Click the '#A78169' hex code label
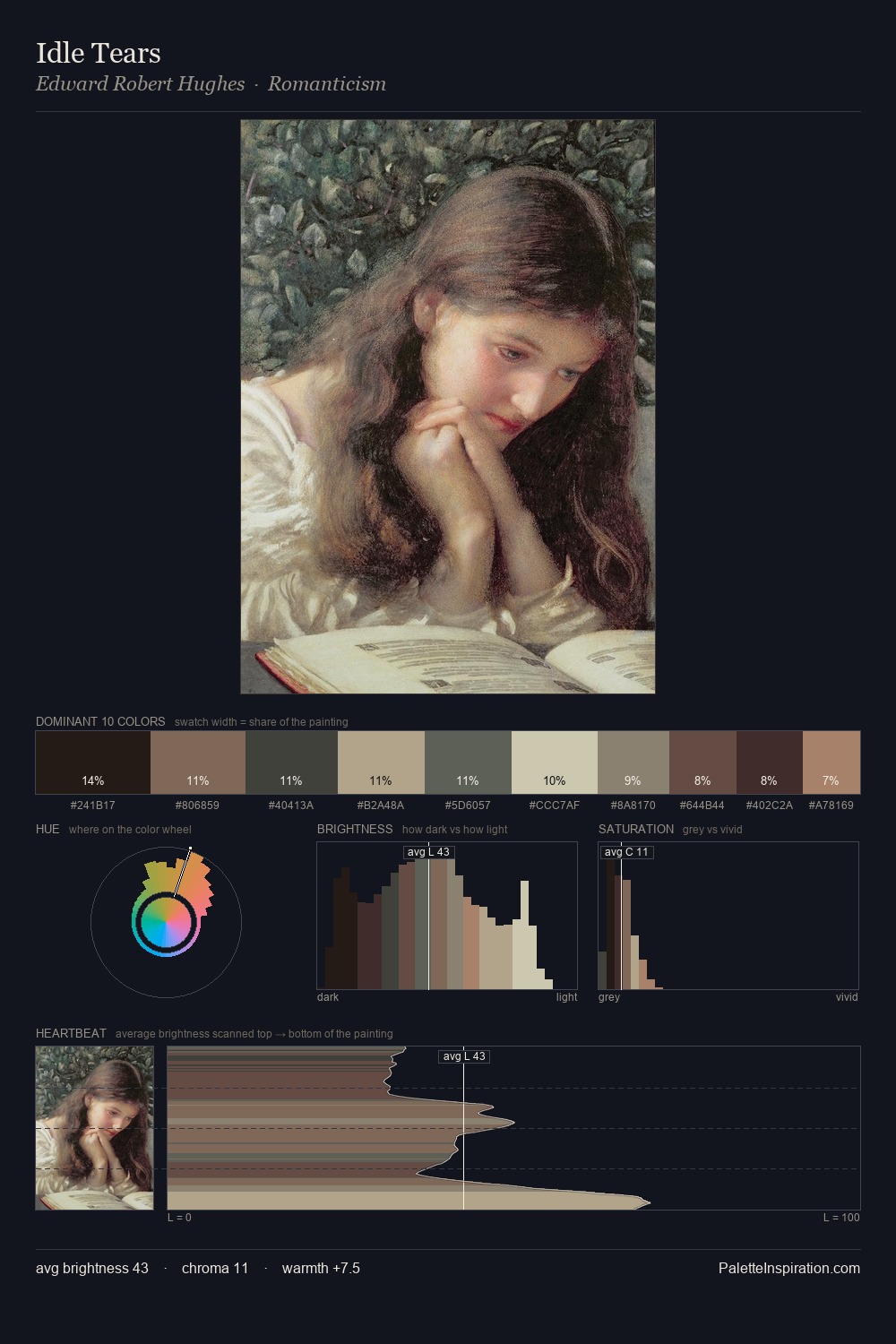Viewport: 896px width, 1344px height. point(831,806)
